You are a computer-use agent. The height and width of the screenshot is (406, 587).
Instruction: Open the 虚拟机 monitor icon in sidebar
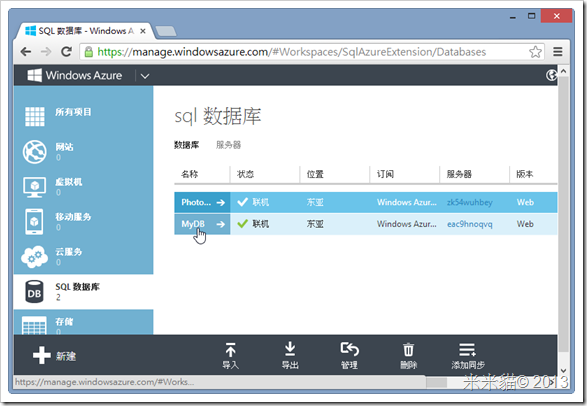(34, 187)
